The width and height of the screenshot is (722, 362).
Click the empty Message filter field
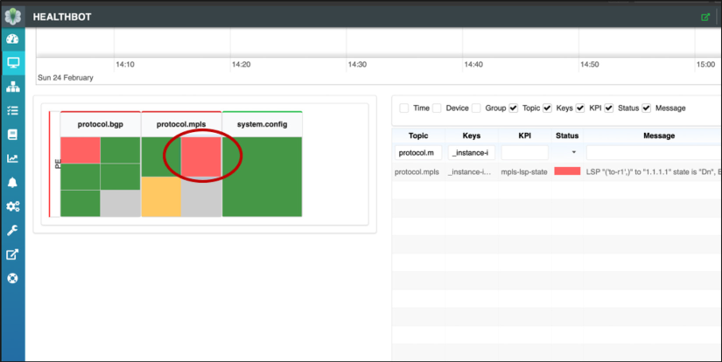[x=653, y=152]
